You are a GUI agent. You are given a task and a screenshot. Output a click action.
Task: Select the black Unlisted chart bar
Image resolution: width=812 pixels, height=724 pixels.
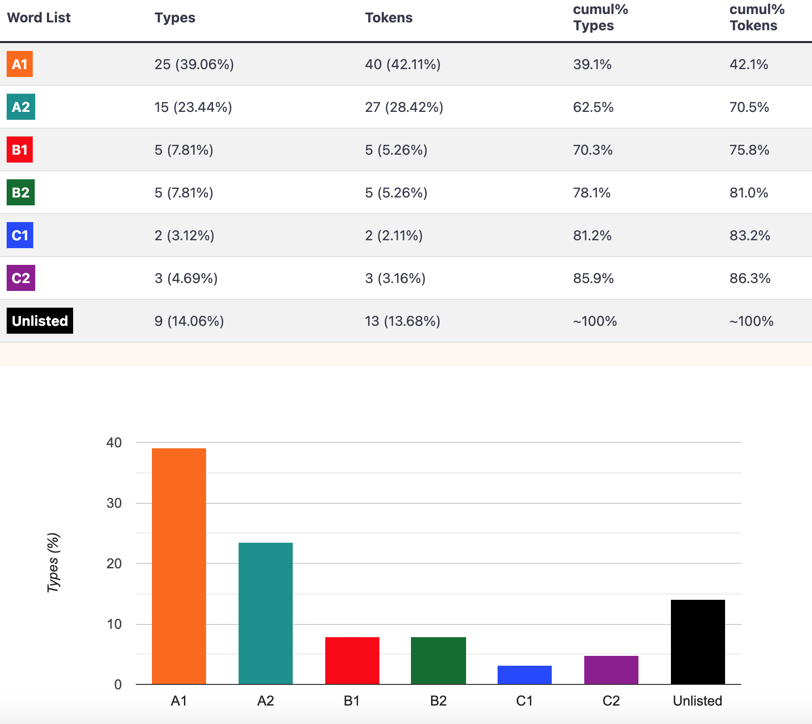point(698,642)
